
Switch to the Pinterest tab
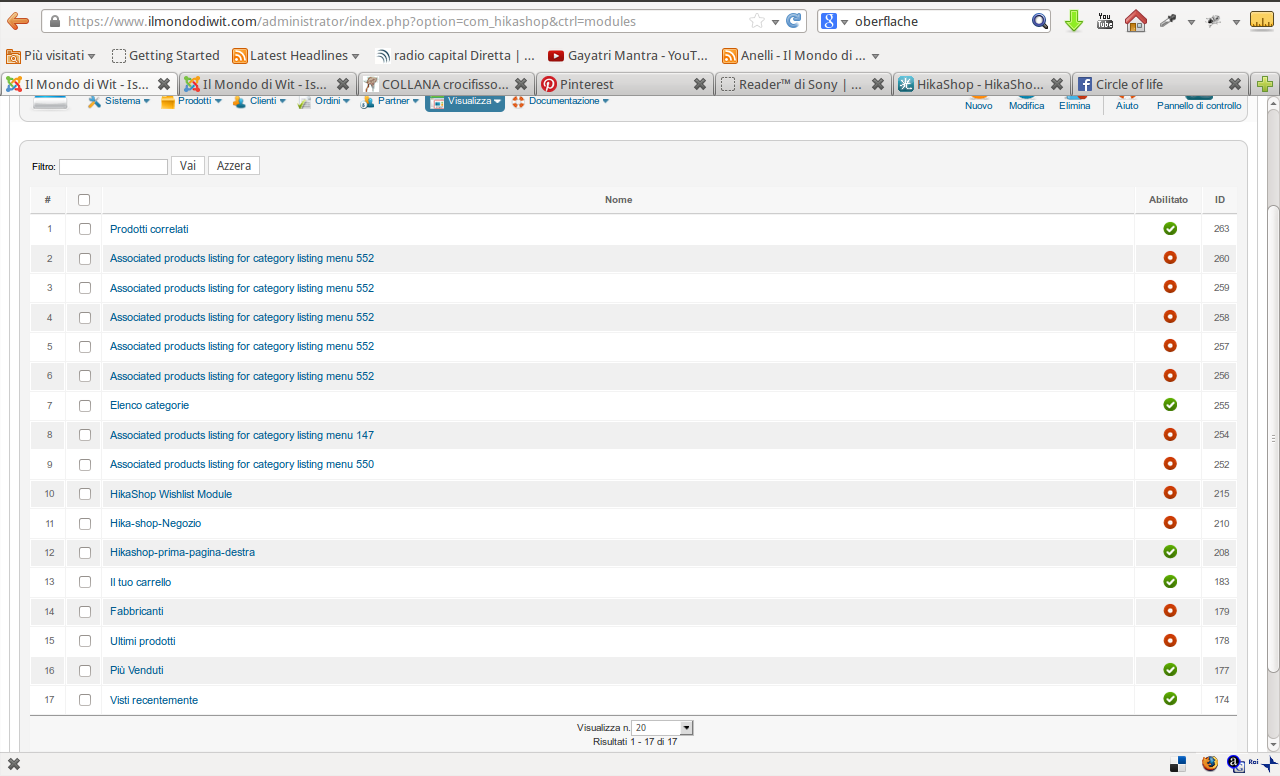[624, 84]
